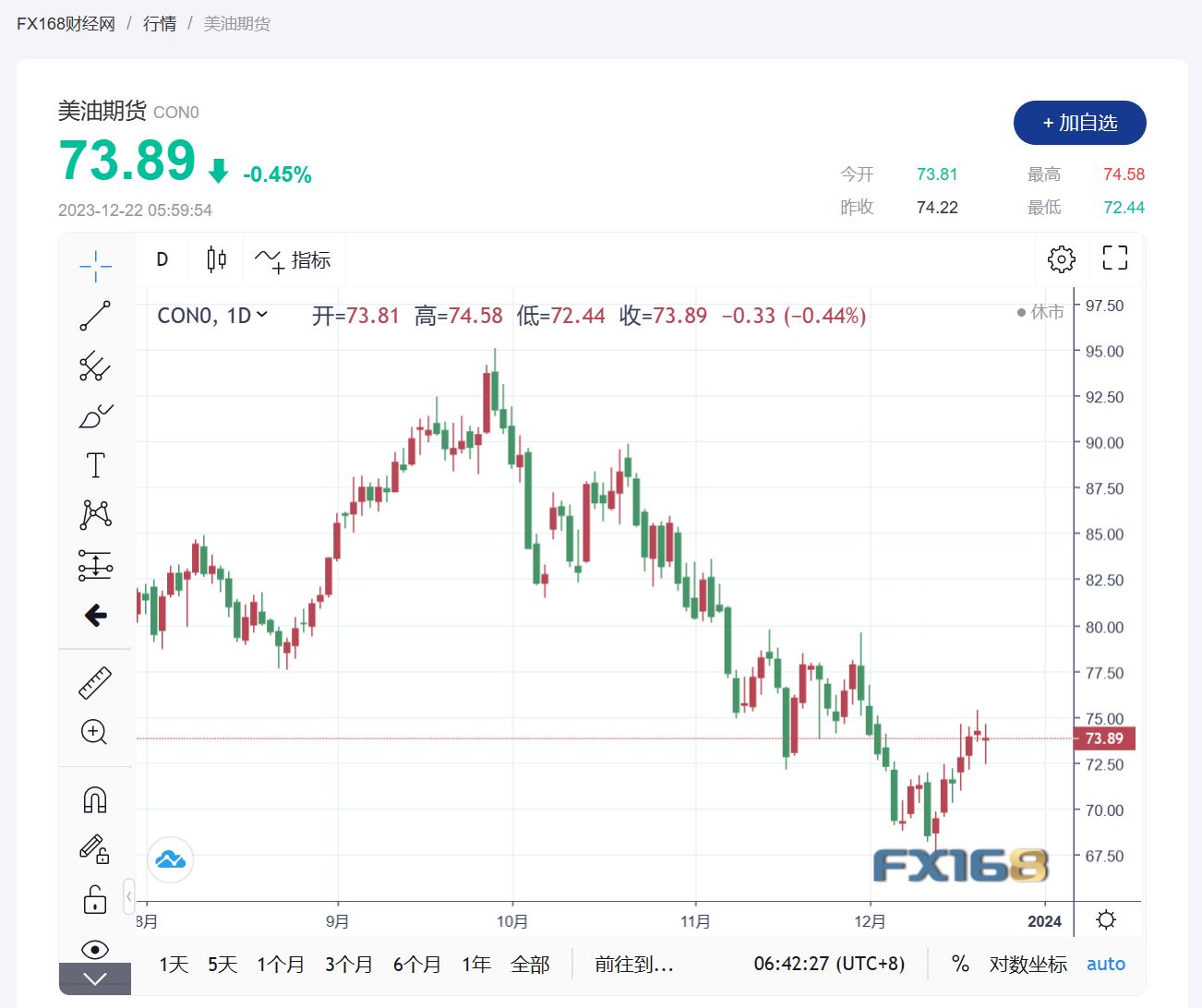
Task: Click the zoom in magnifier tool
Action: point(95,732)
